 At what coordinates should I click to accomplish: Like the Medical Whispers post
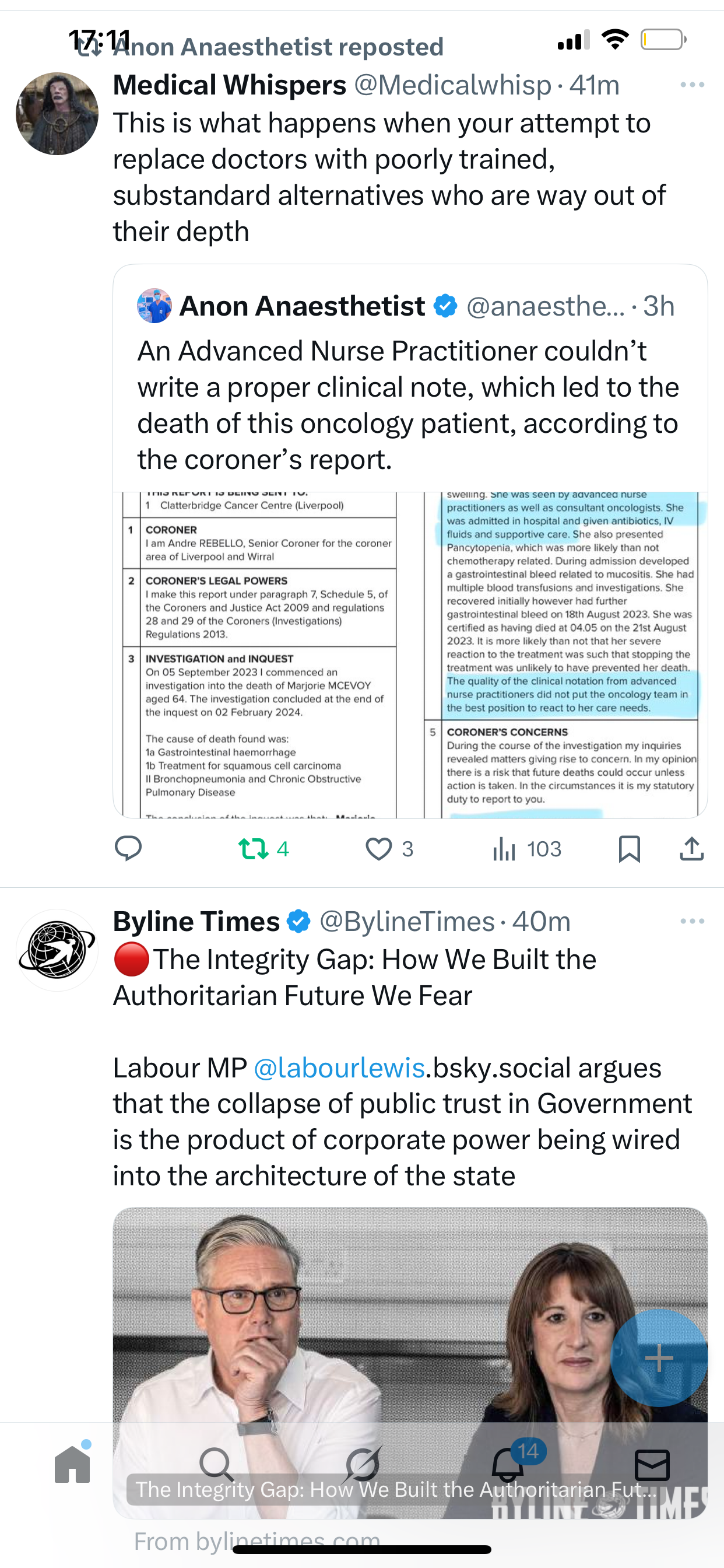point(378,849)
